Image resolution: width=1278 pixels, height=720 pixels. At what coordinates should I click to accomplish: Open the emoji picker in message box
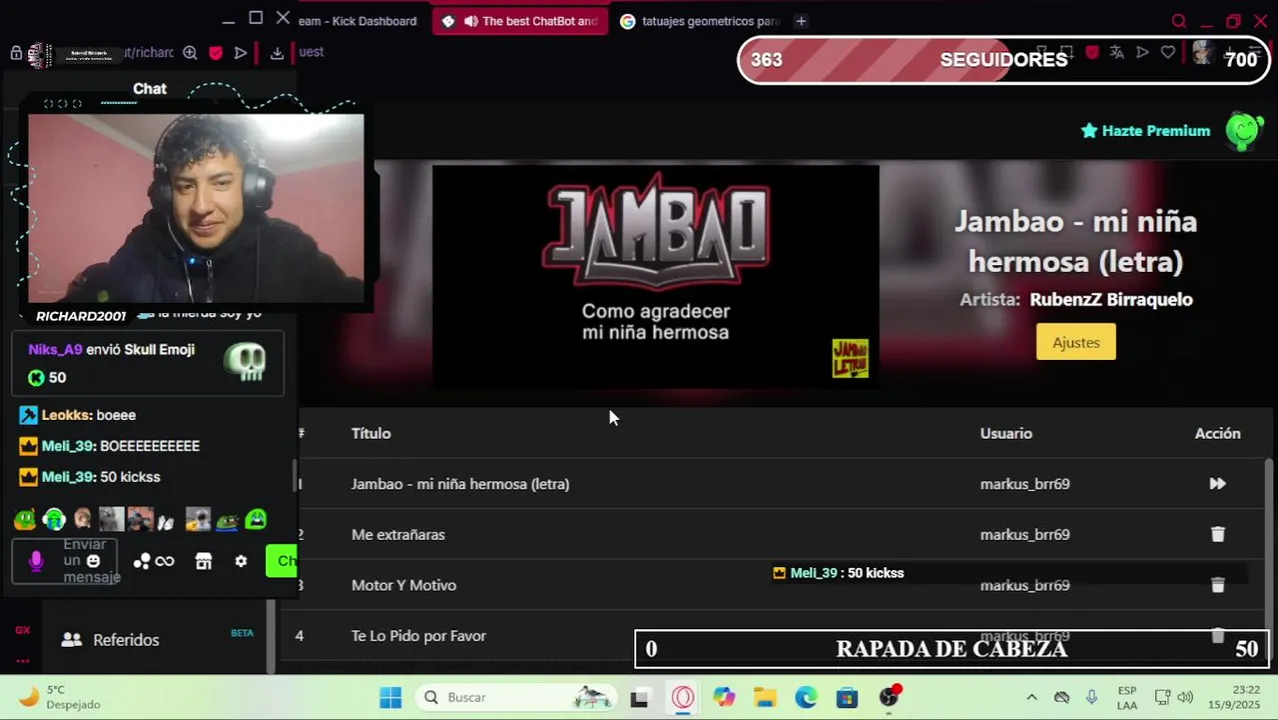coord(93,561)
